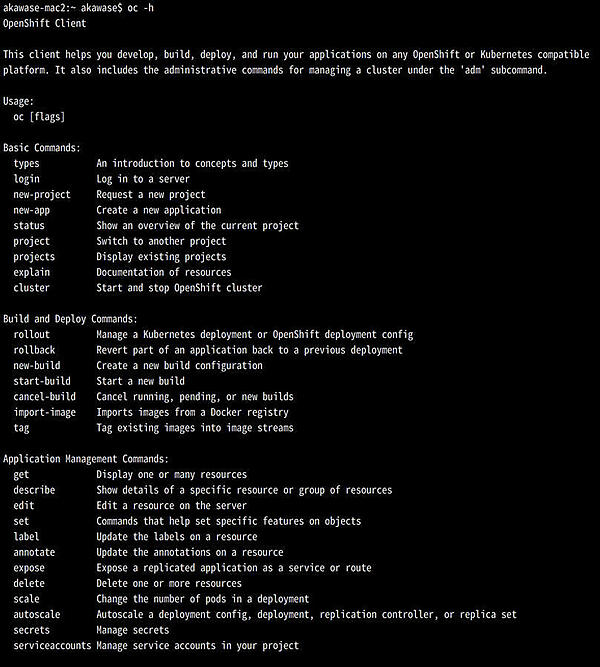The width and height of the screenshot is (600, 667).
Task: Click the 'oc [flags]' usage text
Action: (40, 117)
